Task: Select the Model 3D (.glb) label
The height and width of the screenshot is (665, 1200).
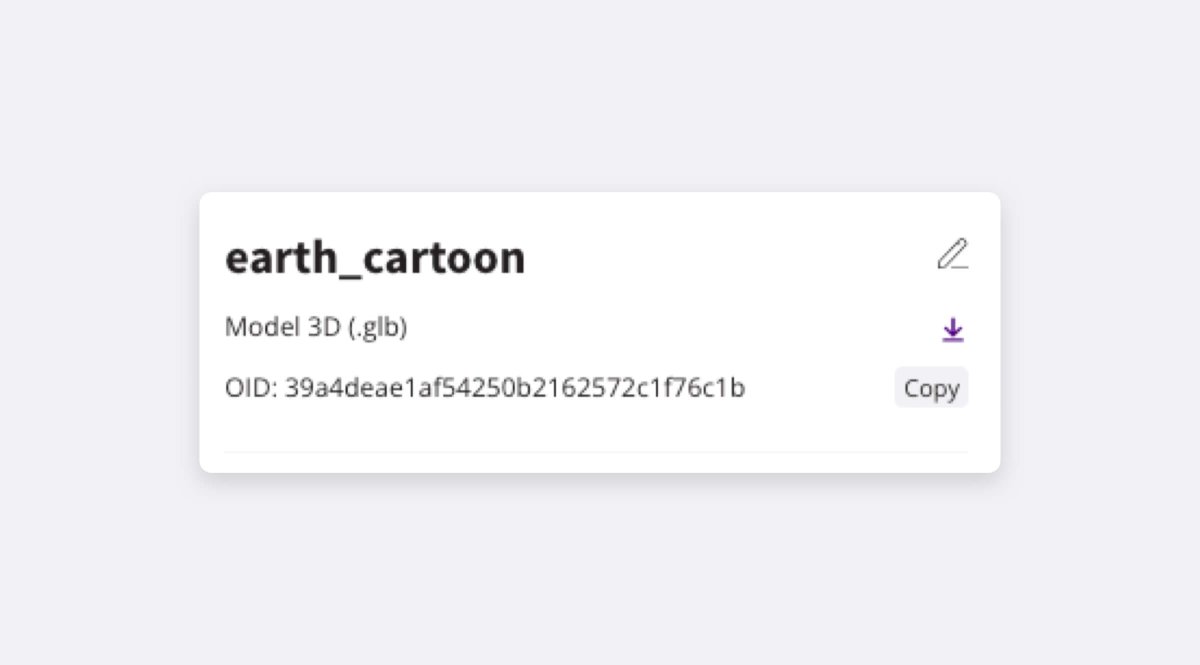Action: pyautogui.click(x=315, y=326)
